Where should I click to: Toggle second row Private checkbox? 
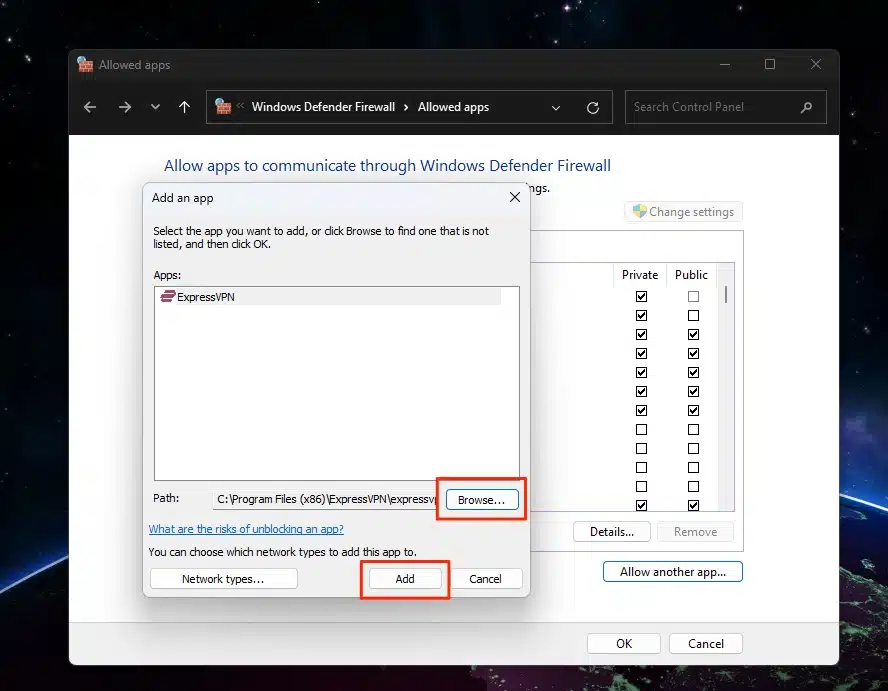pos(641,315)
